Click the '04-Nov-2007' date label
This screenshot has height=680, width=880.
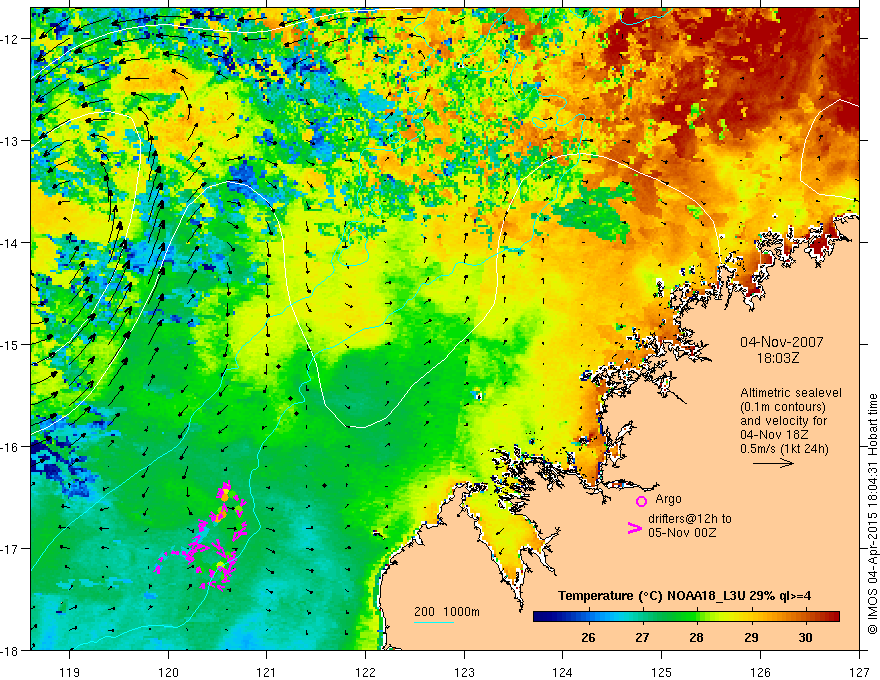(x=782, y=342)
